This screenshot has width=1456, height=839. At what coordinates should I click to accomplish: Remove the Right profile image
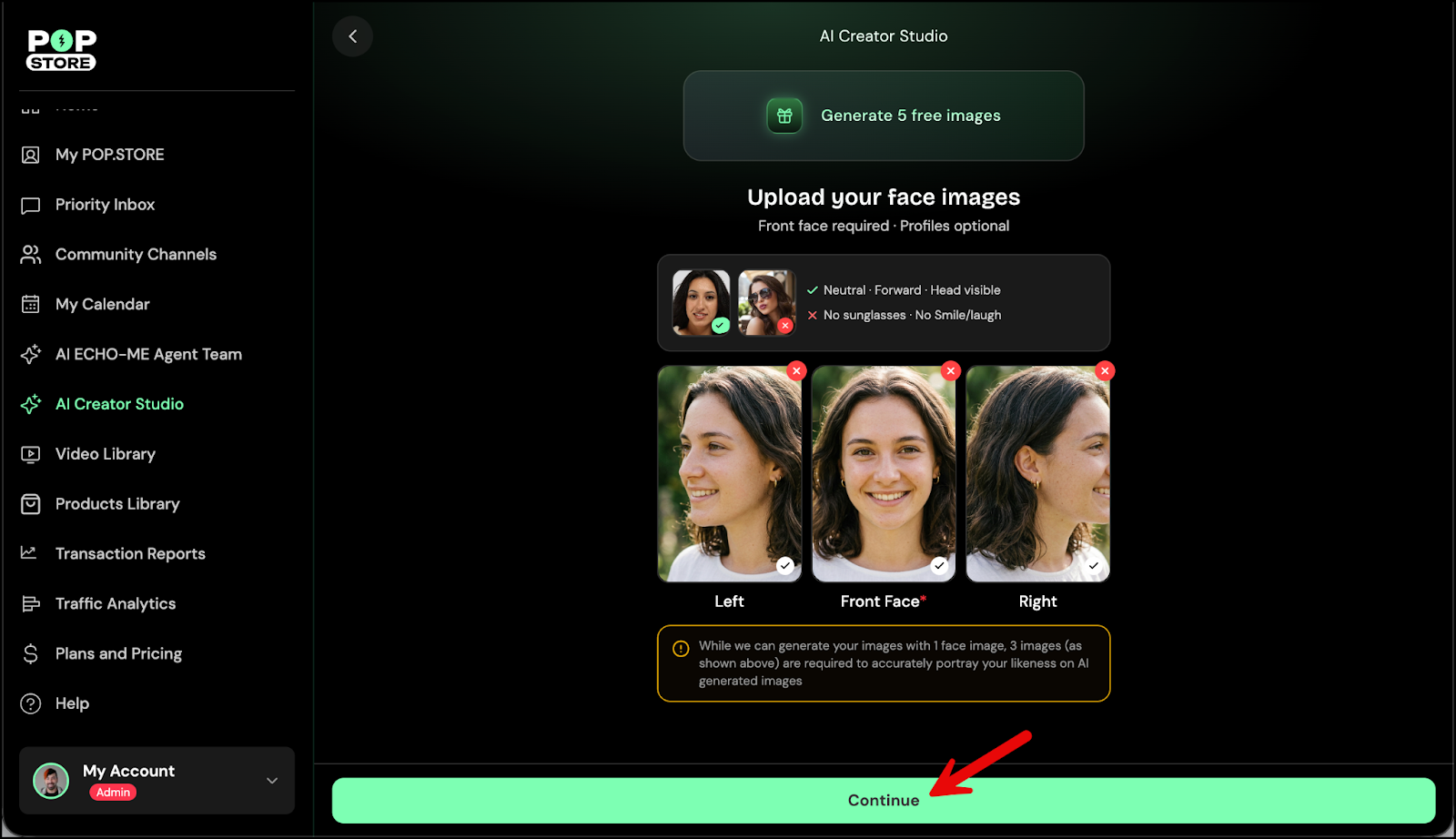(x=1105, y=370)
